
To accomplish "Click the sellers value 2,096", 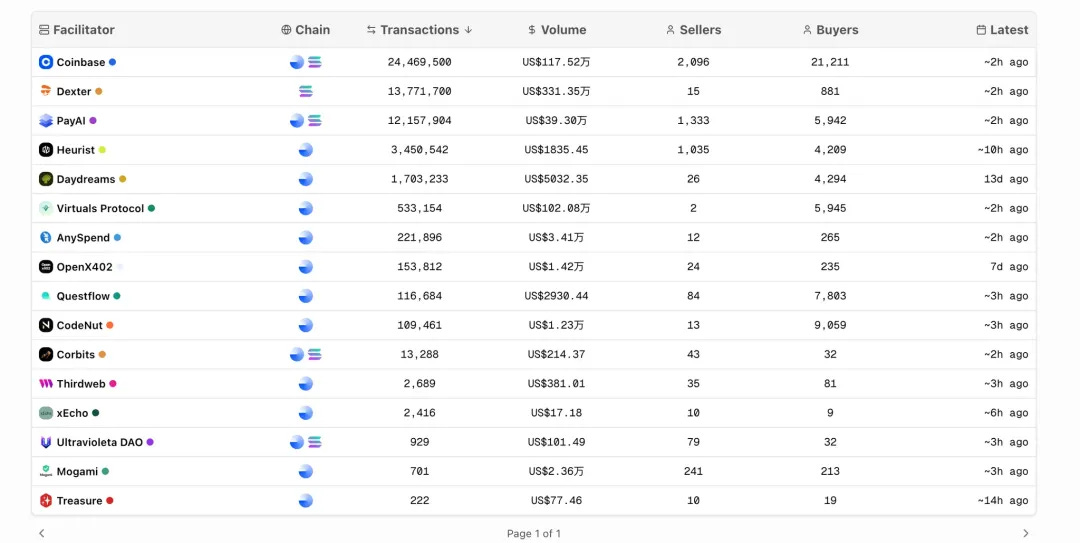I will point(694,62).
